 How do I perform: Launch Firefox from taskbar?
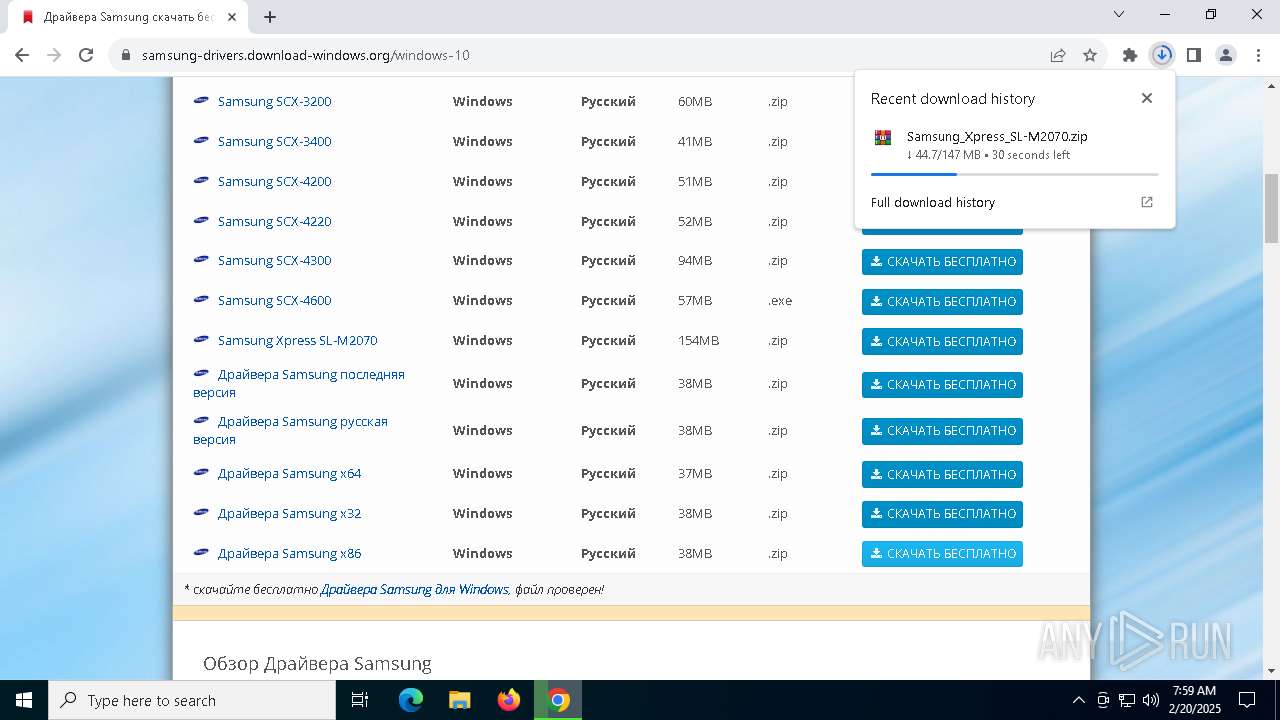pyautogui.click(x=509, y=700)
